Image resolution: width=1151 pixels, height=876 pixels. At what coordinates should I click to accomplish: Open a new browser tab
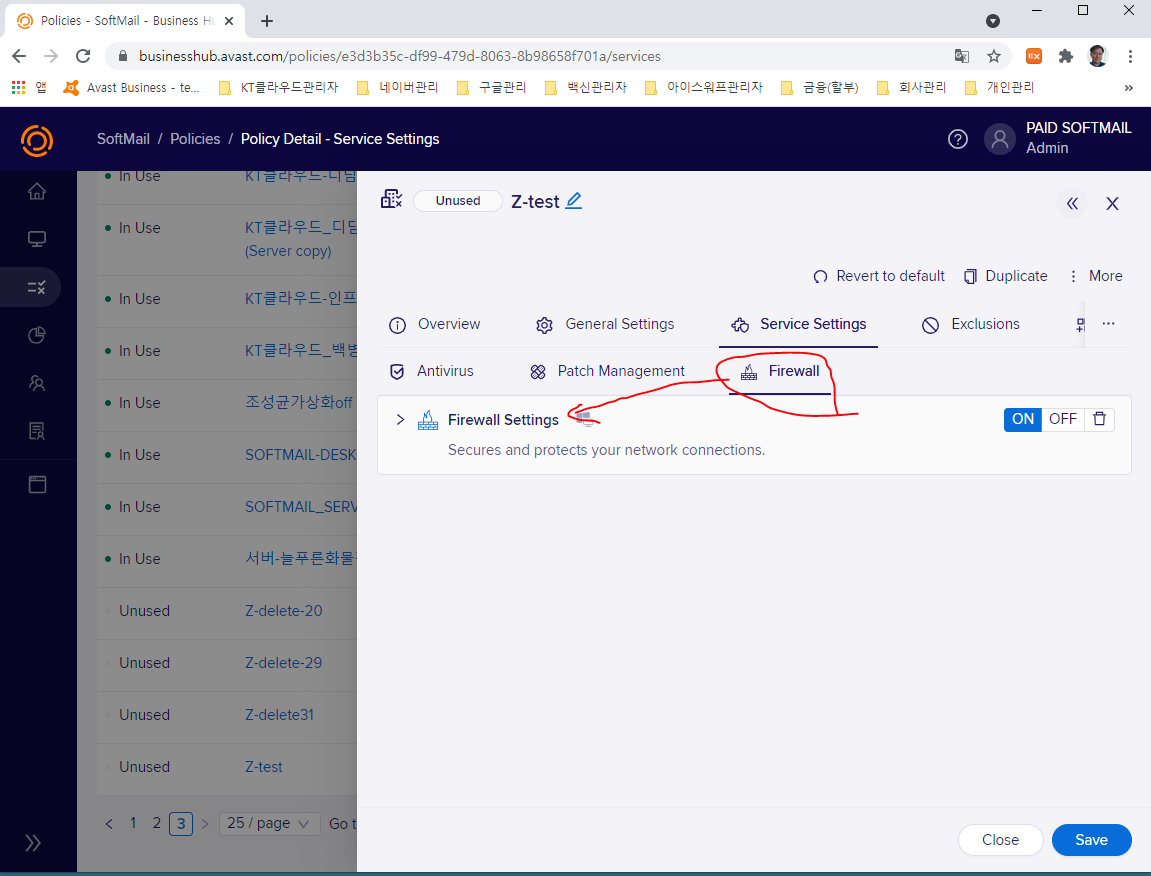pyautogui.click(x=266, y=21)
